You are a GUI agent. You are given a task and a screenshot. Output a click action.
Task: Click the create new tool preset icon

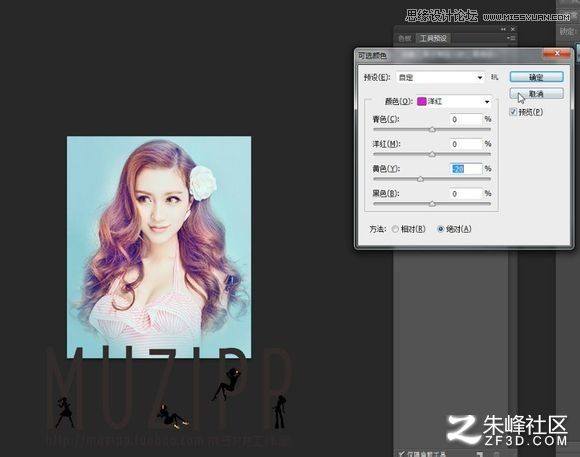(x=480, y=454)
